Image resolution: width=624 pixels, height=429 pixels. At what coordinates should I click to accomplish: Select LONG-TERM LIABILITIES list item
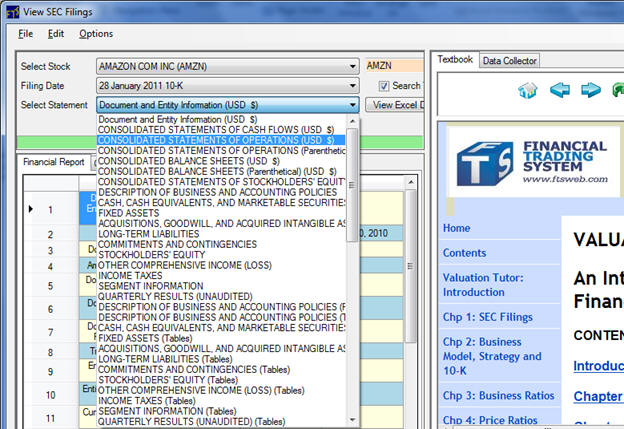pyautogui.click(x=221, y=234)
